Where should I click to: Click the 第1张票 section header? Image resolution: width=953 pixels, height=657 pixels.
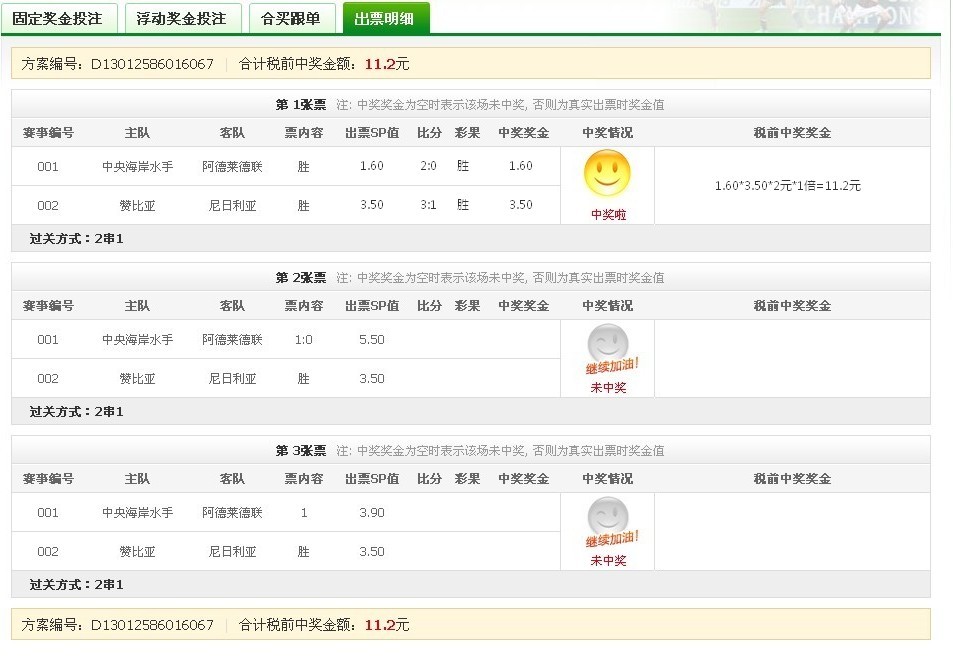tap(300, 104)
